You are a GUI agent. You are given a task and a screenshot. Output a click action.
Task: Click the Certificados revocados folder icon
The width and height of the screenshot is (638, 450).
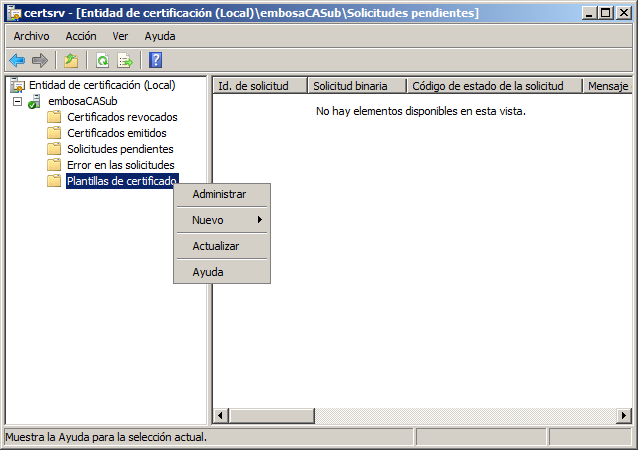click(x=54, y=117)
